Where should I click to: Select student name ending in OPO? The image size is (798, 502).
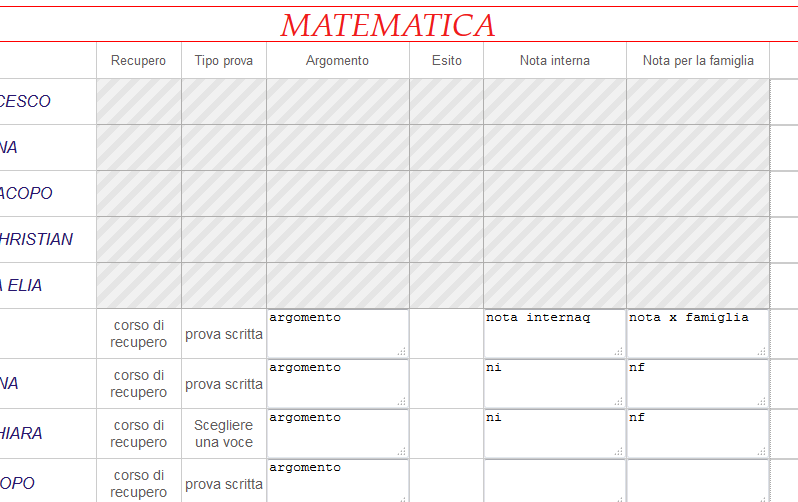coord(17,483)
